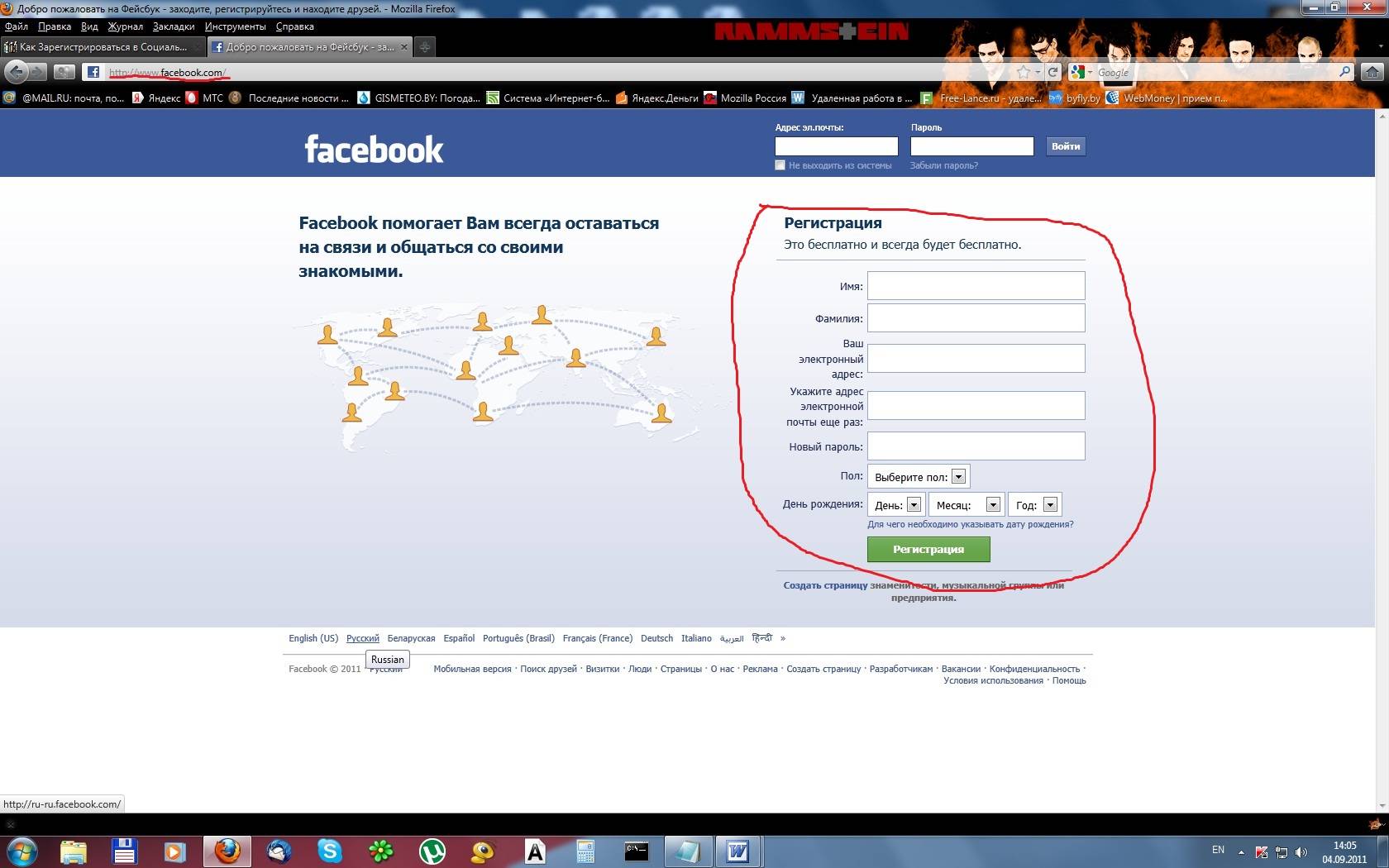The width and height of the screenshot is (1389, 868).
Task: Click the 'Создать страницу' link below registration
Action: click(x=825, y=585)
